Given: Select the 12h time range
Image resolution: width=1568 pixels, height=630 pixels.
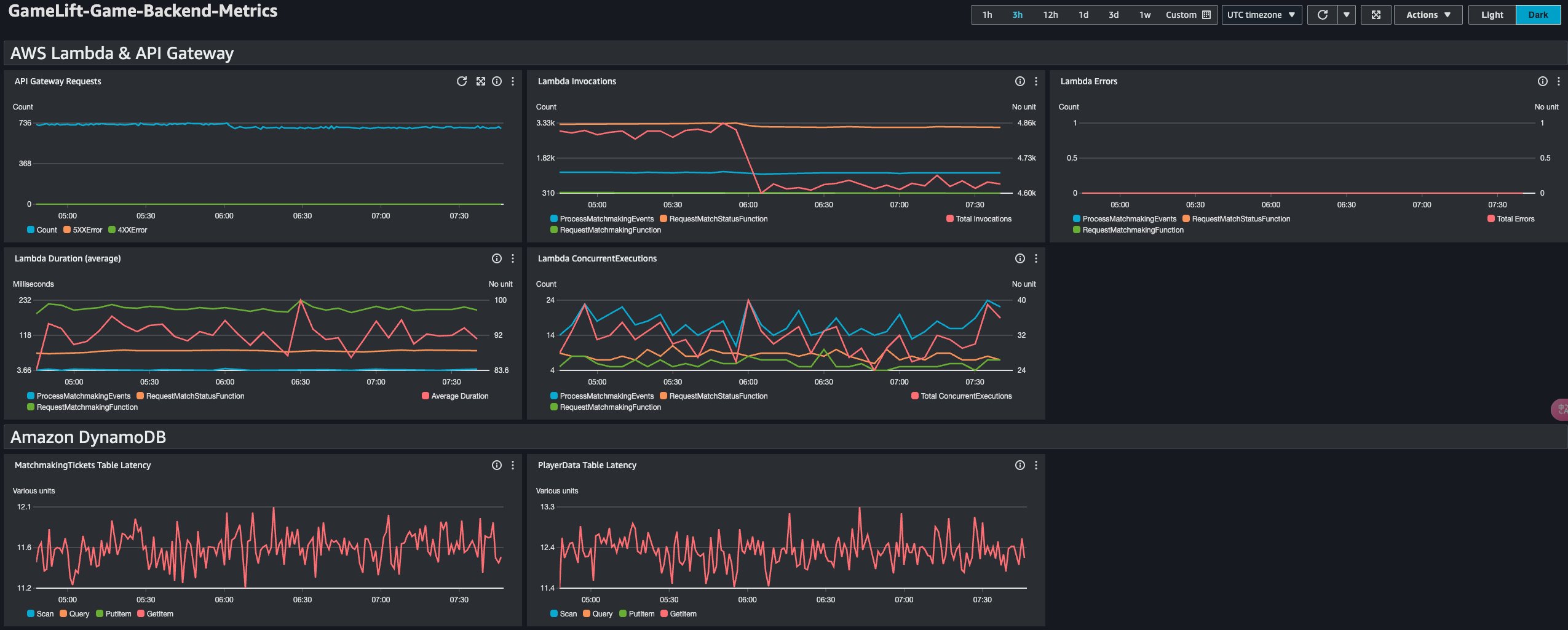Looking at the screenshot, I should pyautogui.click(x=1050, y=15).
